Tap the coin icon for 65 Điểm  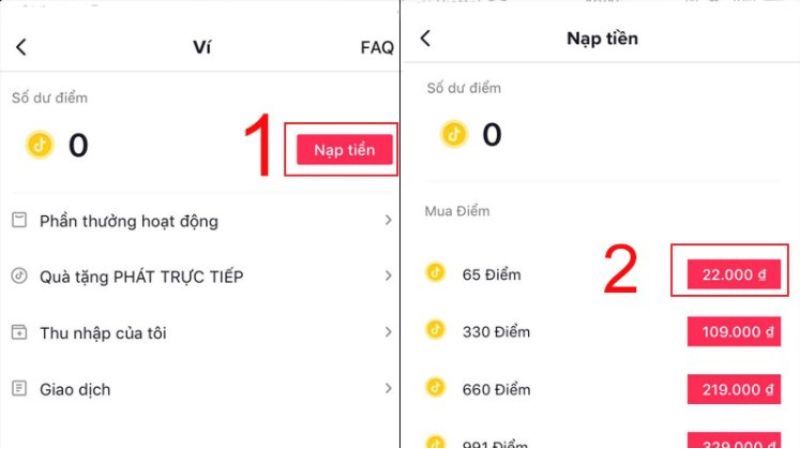point(435,272)
